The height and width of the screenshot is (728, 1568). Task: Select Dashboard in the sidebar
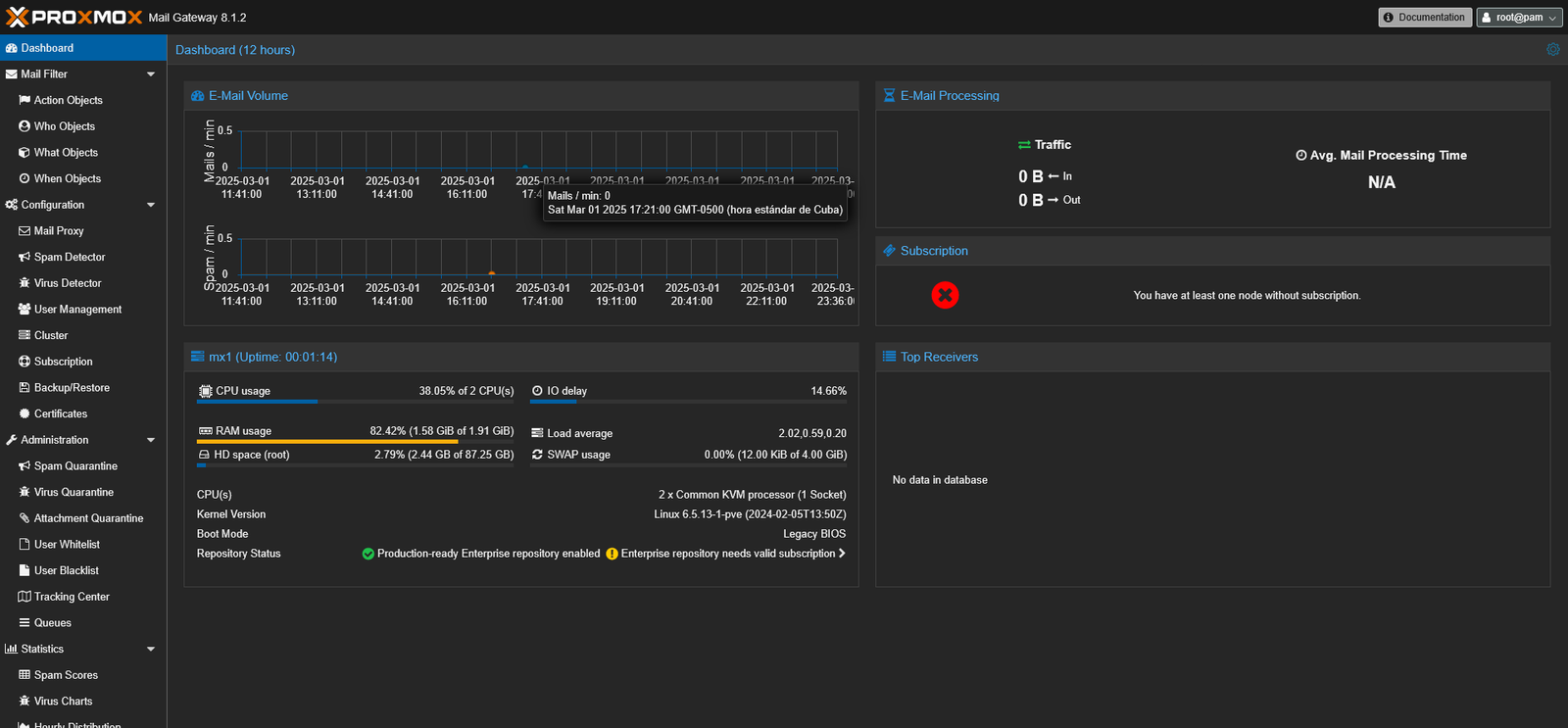[83, 48]
